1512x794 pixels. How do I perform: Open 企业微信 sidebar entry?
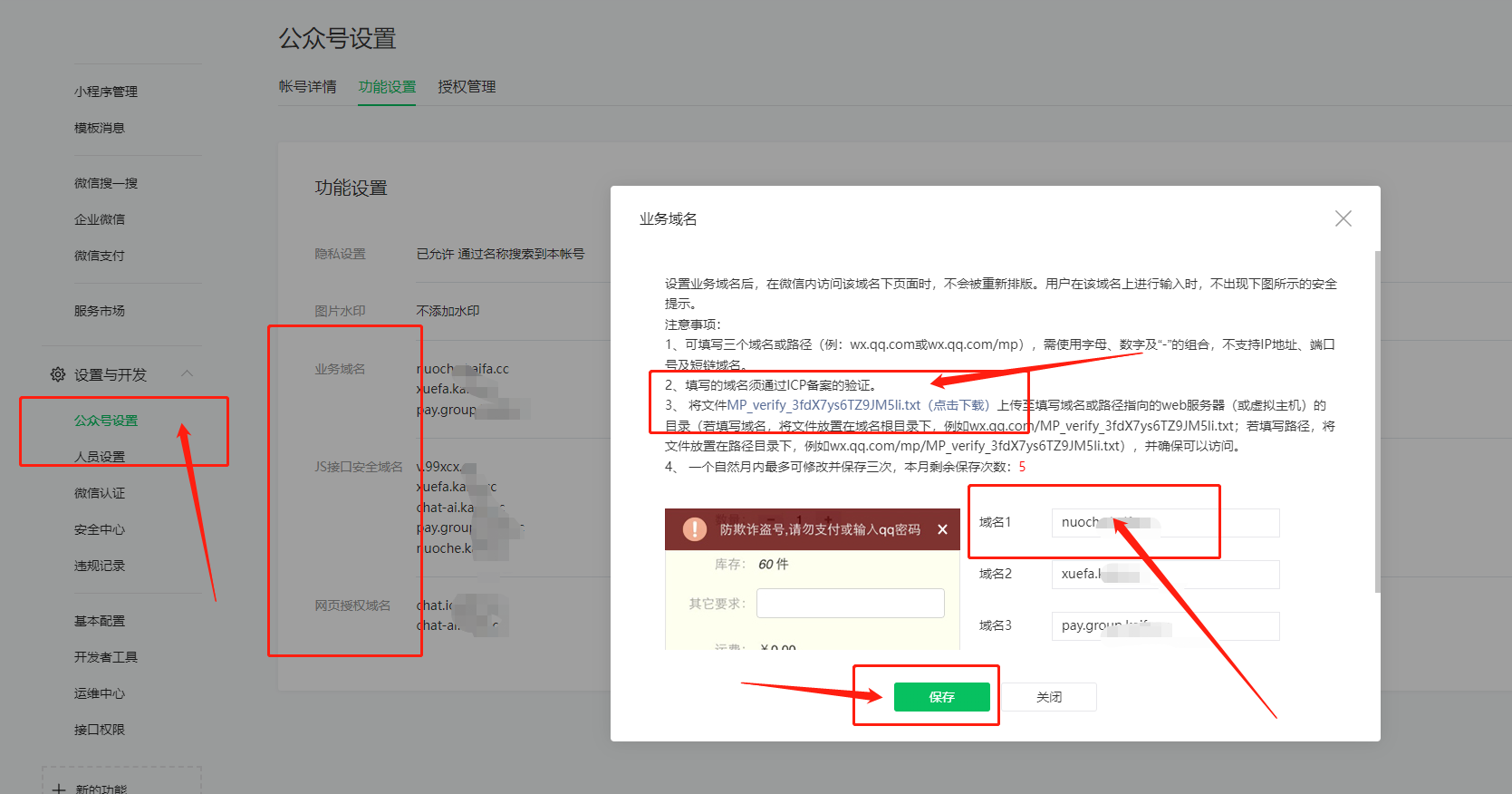point(100,219)
